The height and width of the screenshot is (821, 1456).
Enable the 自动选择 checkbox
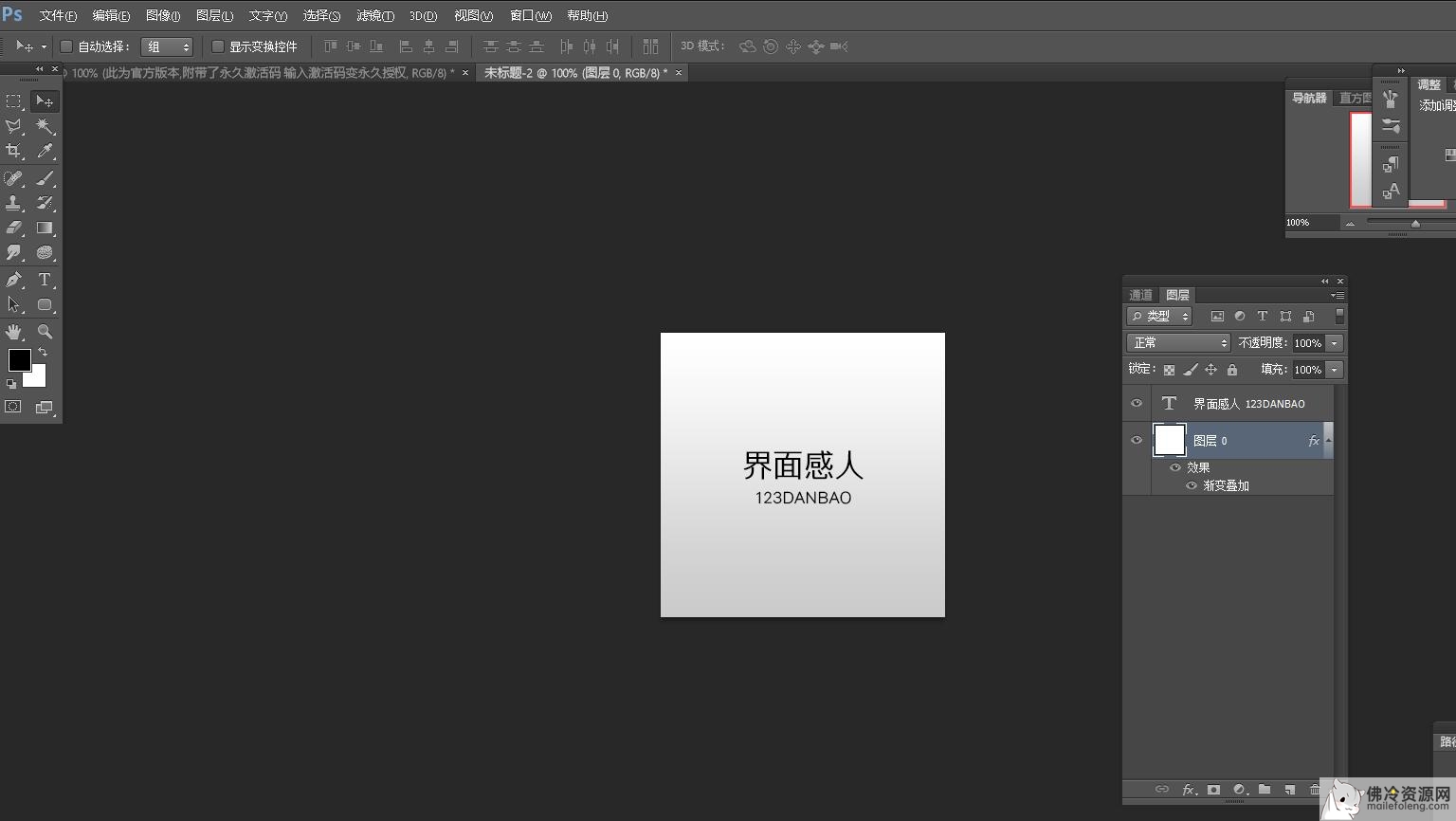tap(66, 46)
